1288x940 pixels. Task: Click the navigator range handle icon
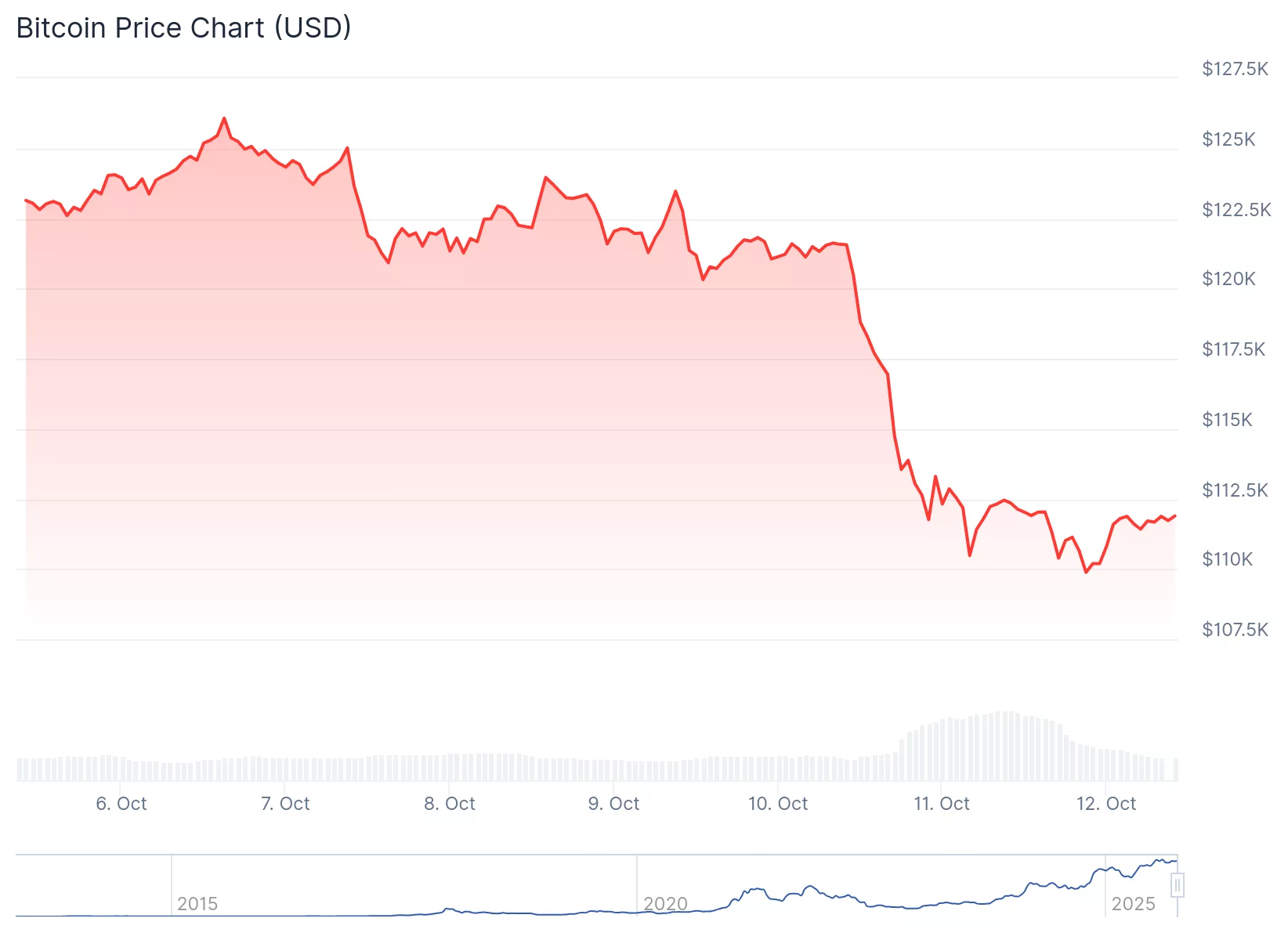(1177, 885)
